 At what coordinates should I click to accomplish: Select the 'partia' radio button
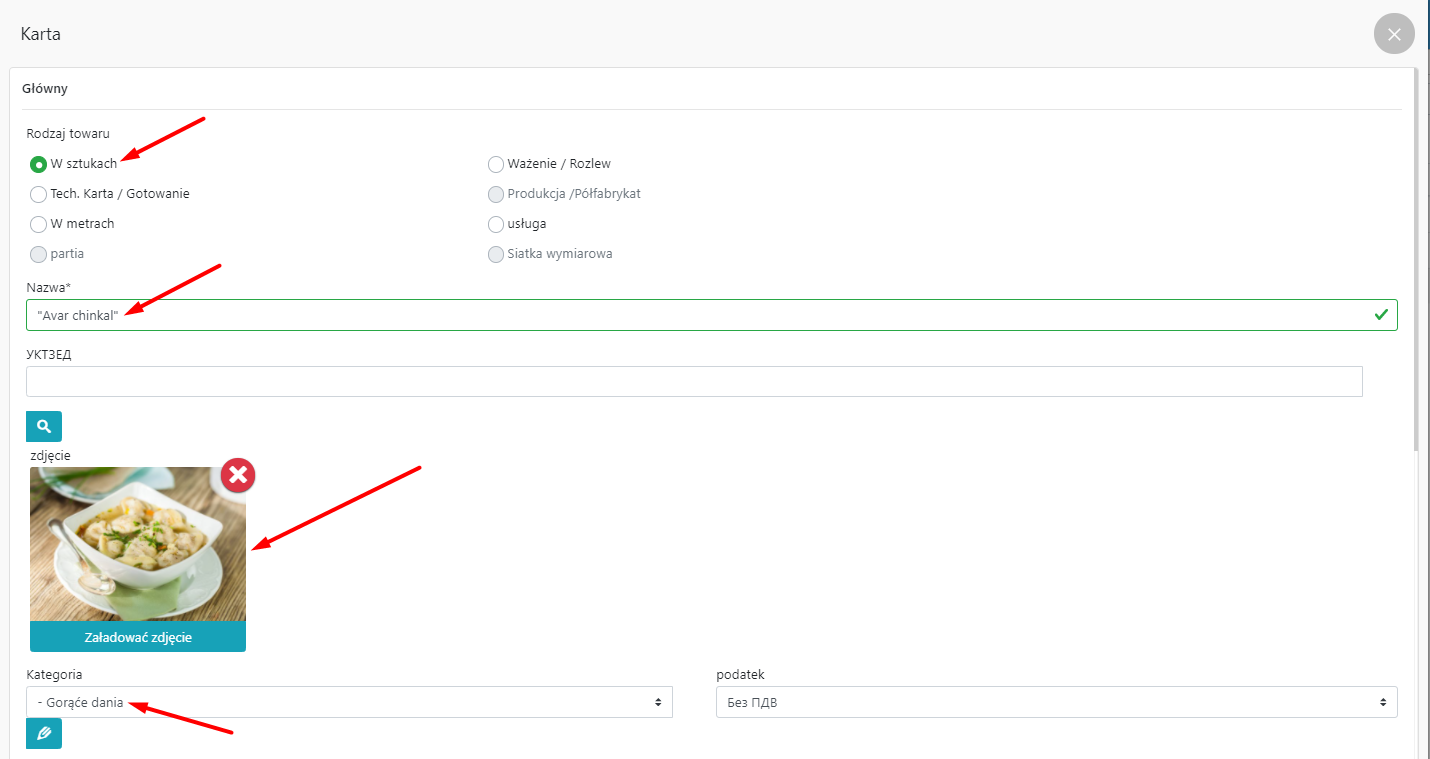tap(39, 255)
